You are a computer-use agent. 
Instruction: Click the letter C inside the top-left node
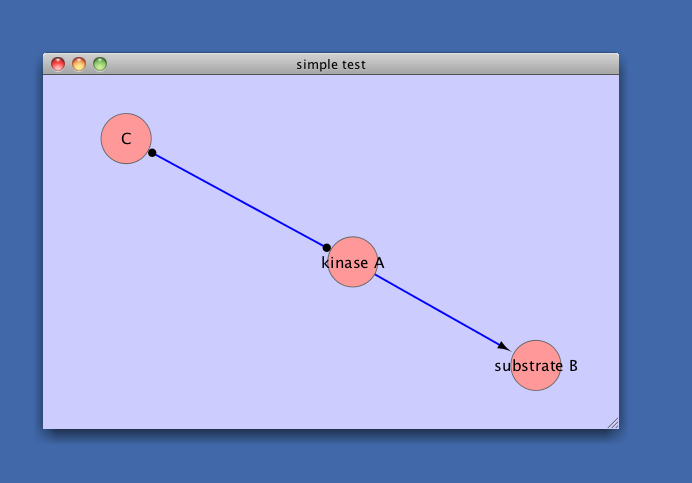point(126,139)
